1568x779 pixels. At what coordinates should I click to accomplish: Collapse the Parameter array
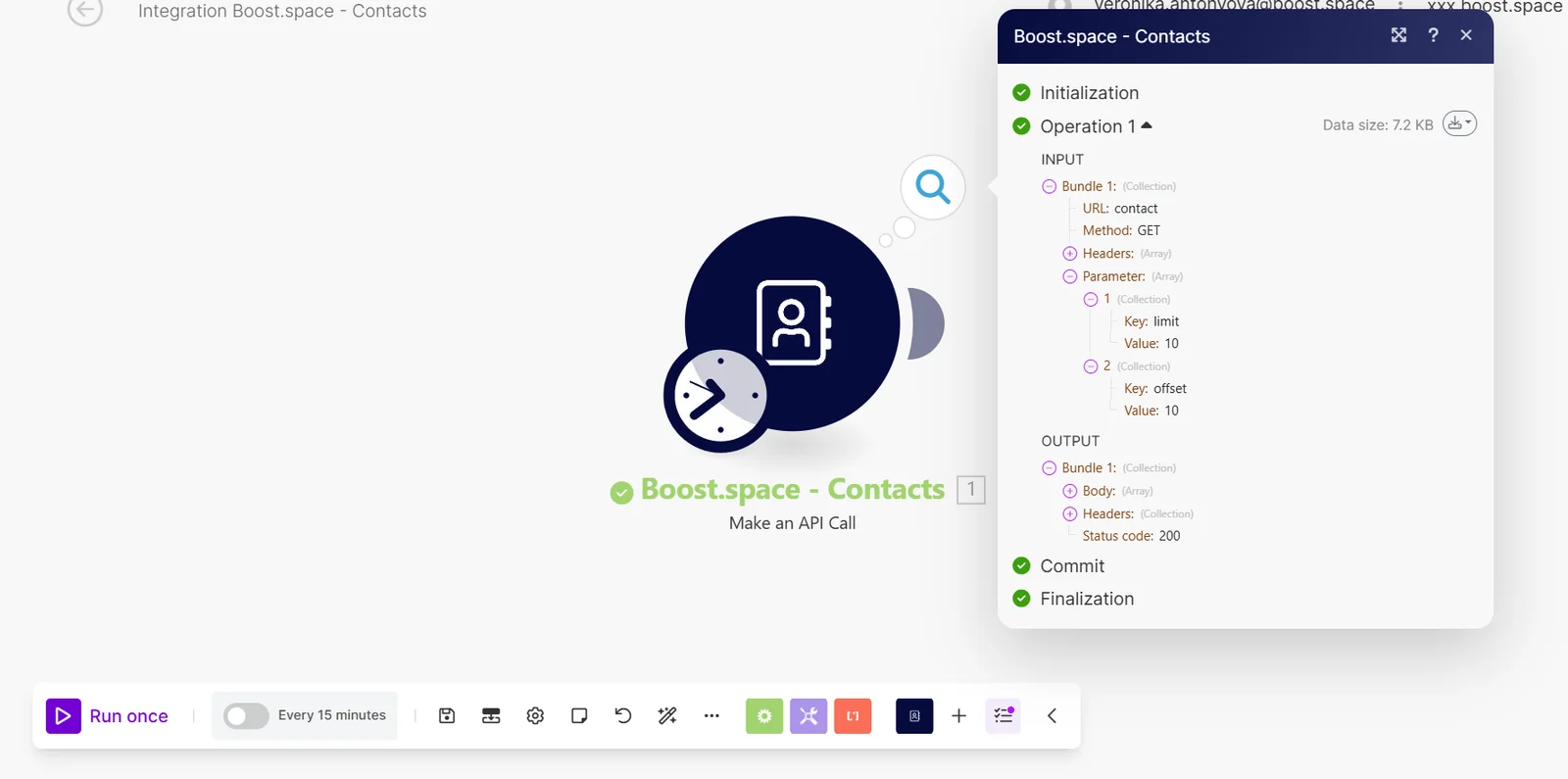coord(1070,276)
